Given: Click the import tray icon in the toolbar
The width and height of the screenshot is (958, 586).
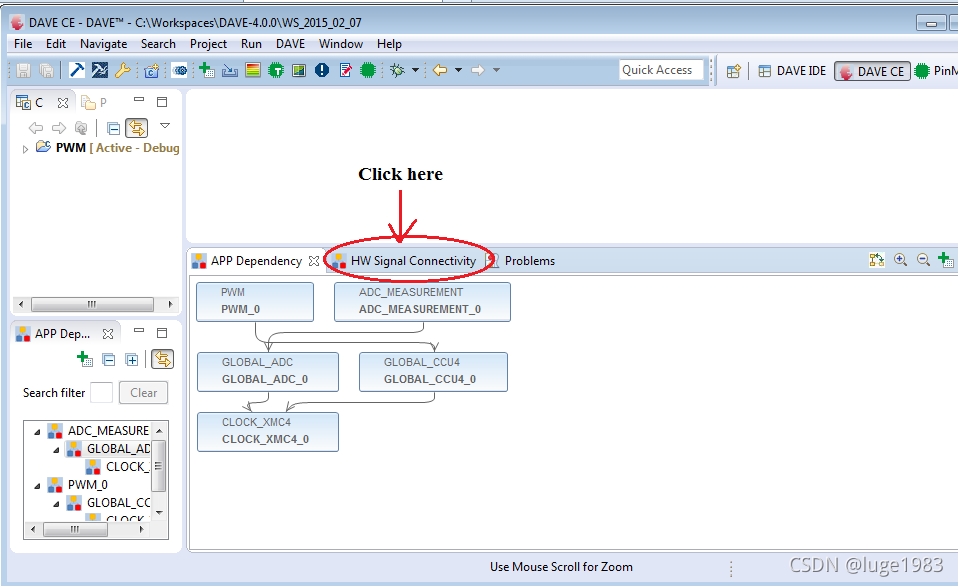Looking at the screenshot, I should (230, 71).
